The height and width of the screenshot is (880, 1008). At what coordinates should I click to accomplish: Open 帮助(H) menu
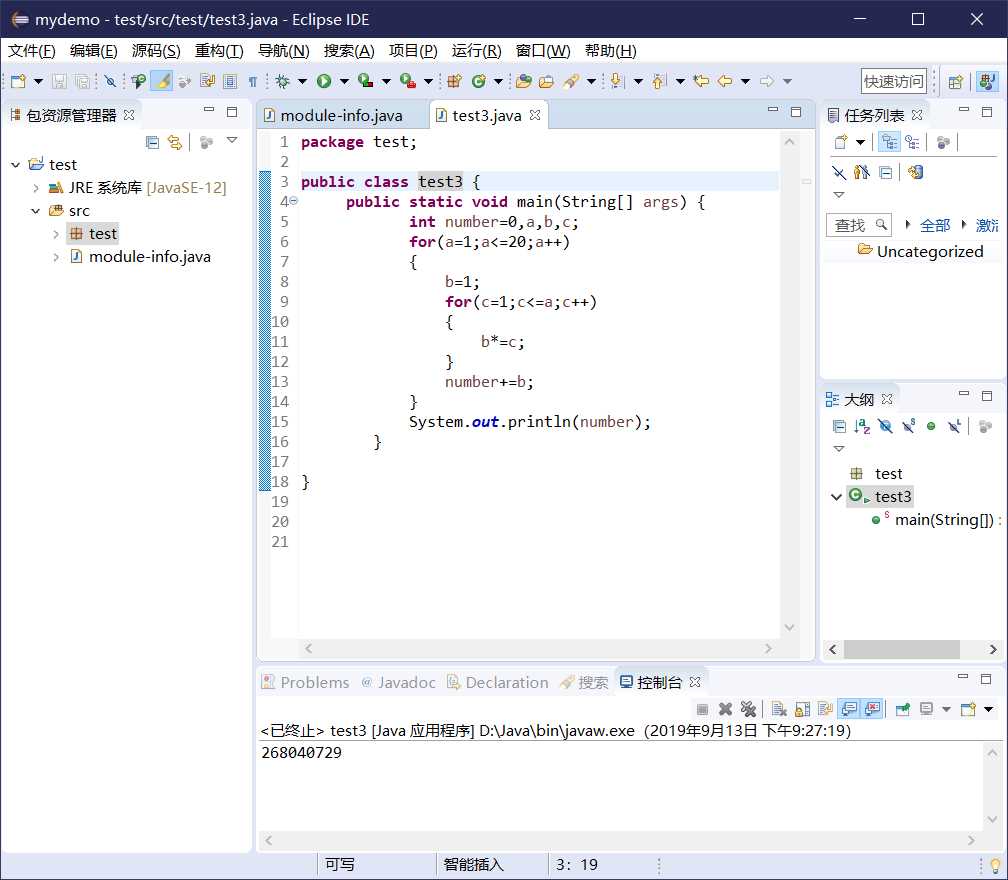click(x=611, y=51)
